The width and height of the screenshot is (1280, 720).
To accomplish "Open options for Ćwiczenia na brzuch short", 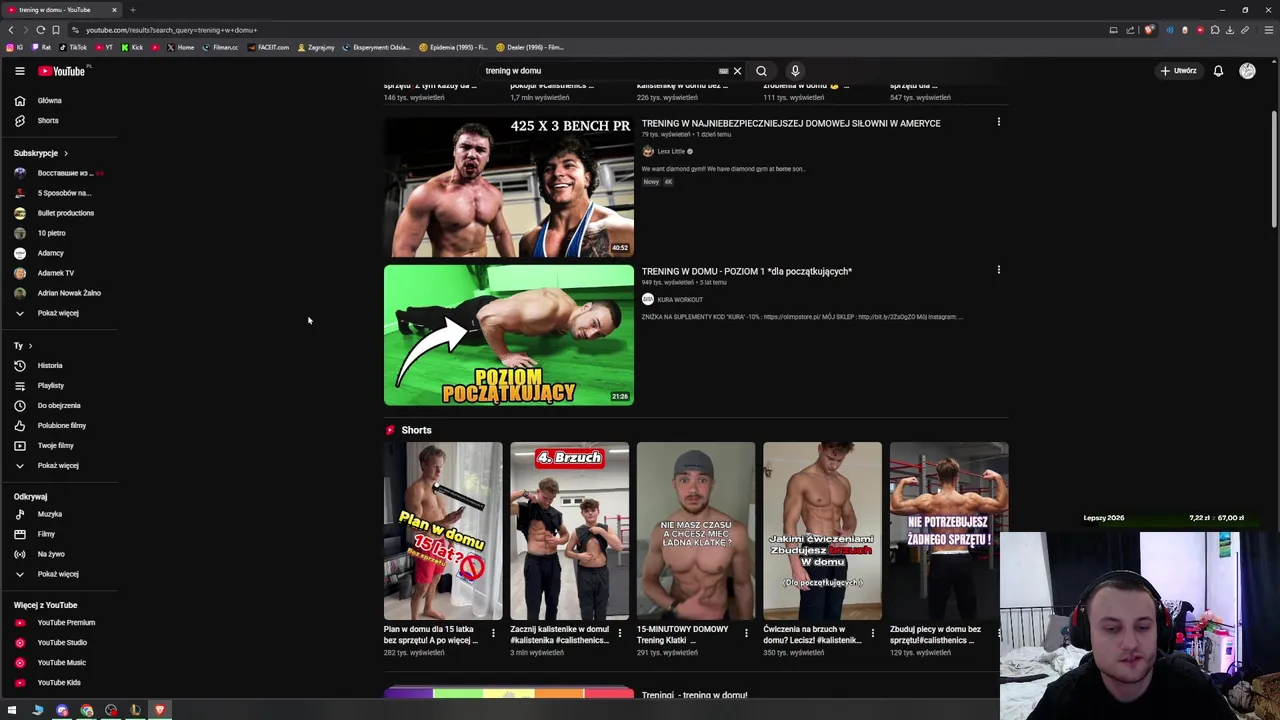I will tap(872, 633).
